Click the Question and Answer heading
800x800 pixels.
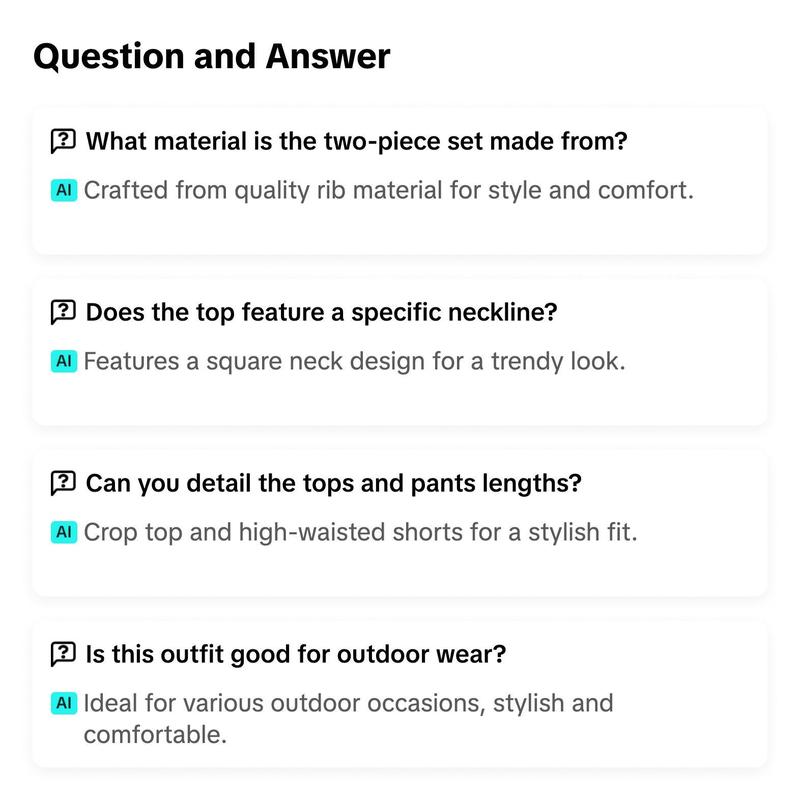coord(212,56)
